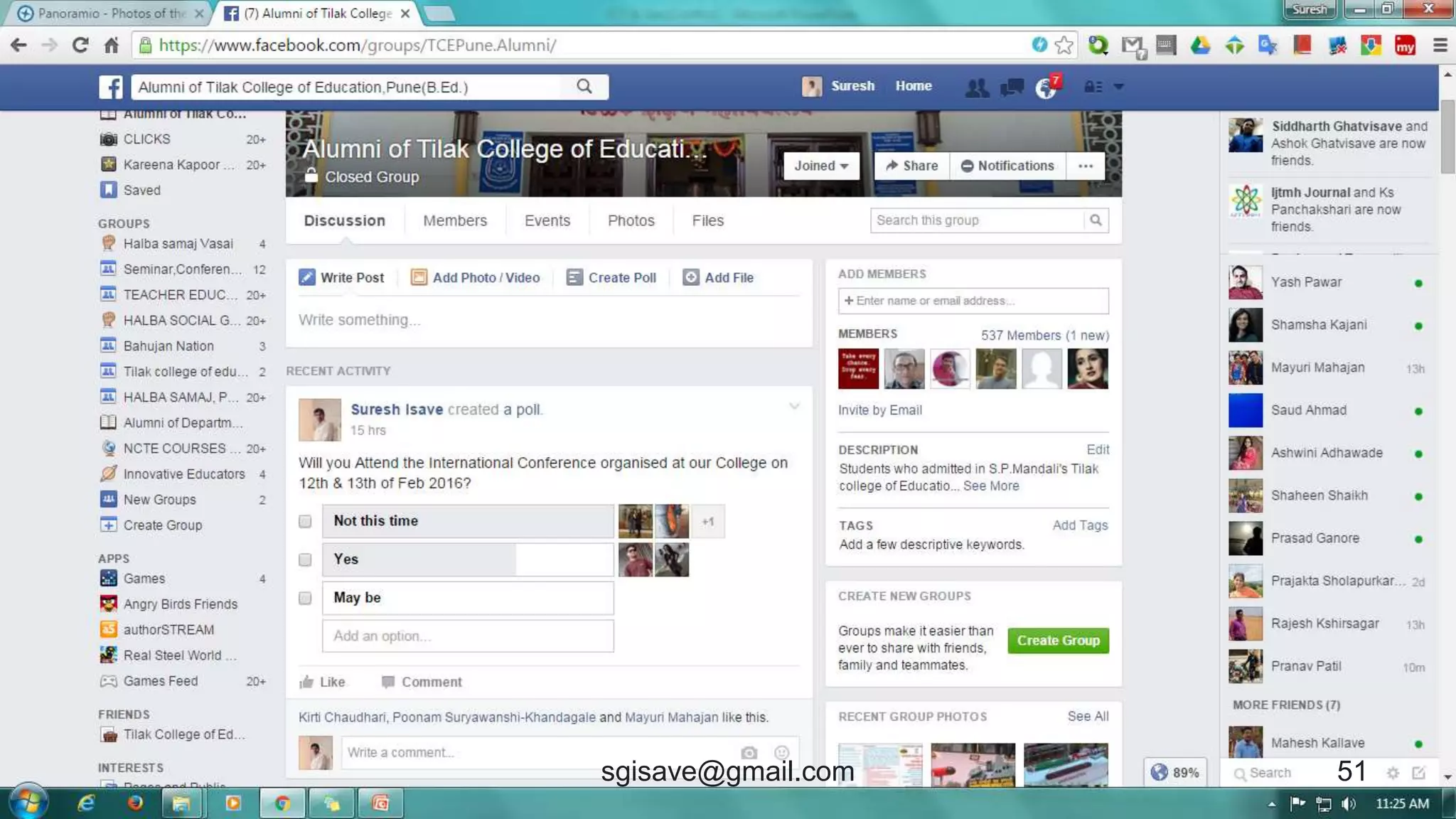Switch to Panoramio browser tab
1456x819 pixels.
[x=110, y=13]
